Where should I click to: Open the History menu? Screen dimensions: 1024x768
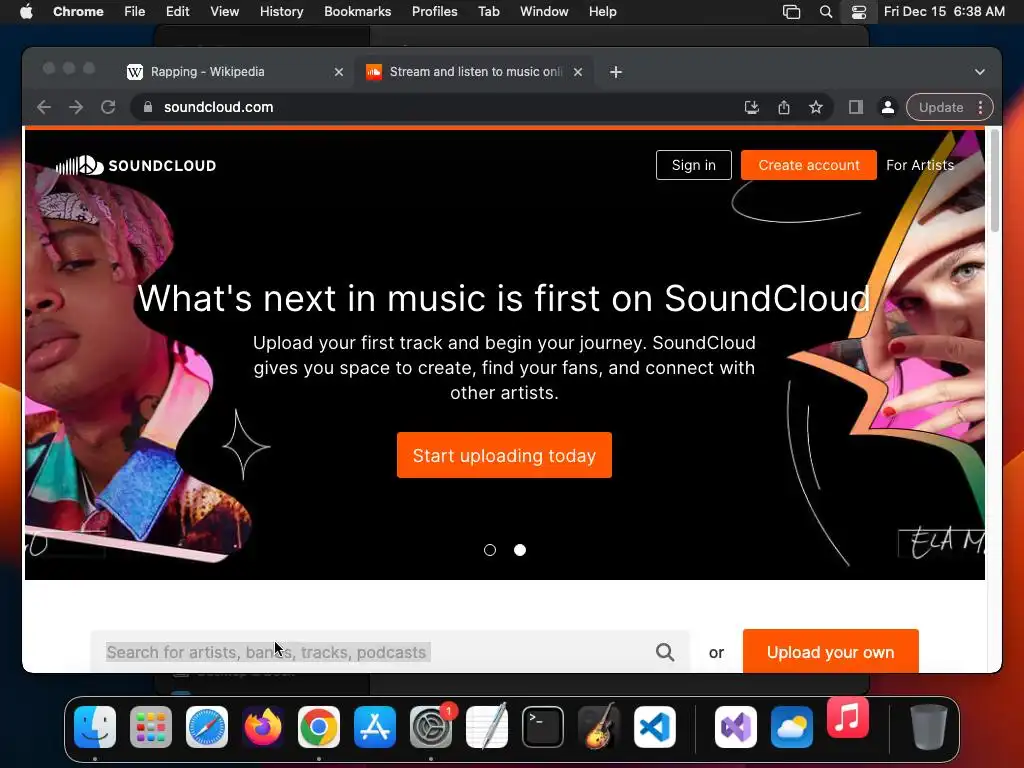pyautogui.click(x=281, y=12)
